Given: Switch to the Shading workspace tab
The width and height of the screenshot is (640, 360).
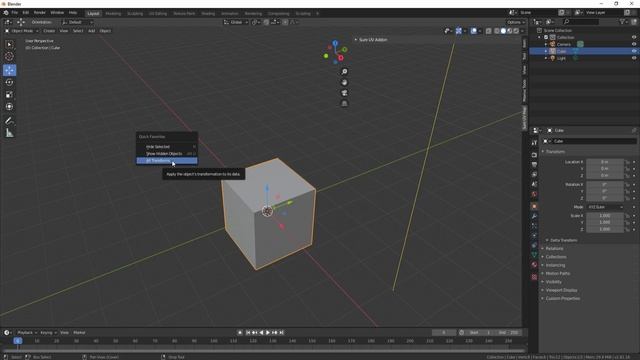Looking at the screenshot, I should [208, 13].
